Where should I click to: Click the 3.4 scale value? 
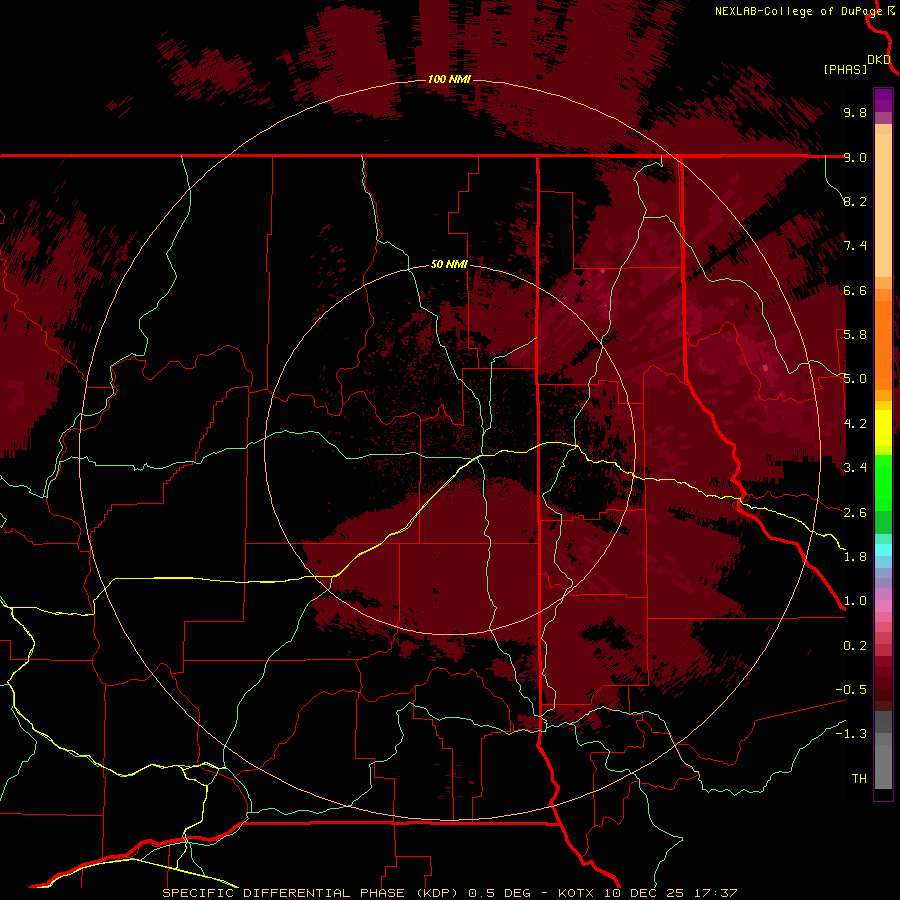tap(855, 468)
